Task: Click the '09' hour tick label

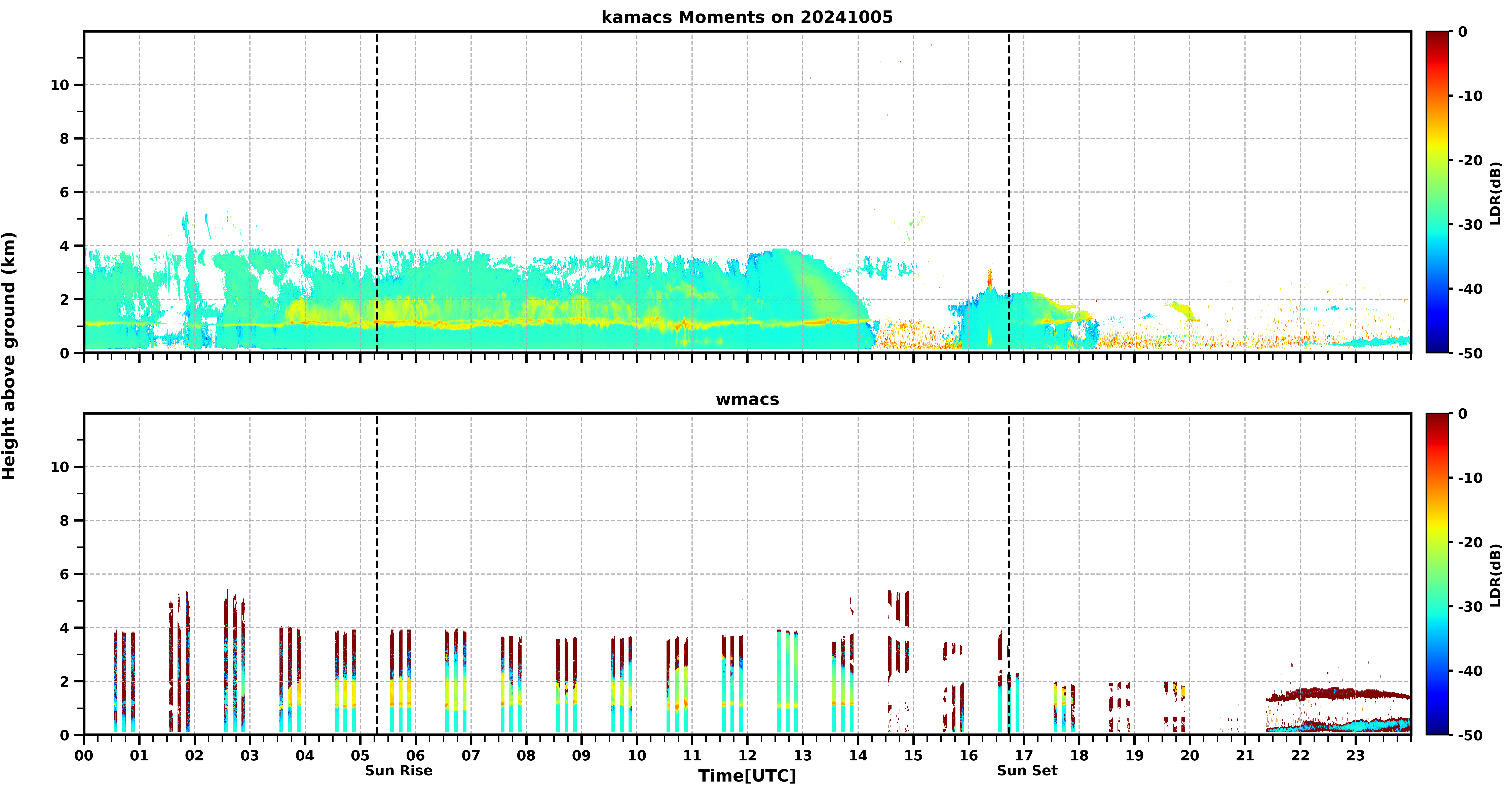Action: [x=582, y=756]
